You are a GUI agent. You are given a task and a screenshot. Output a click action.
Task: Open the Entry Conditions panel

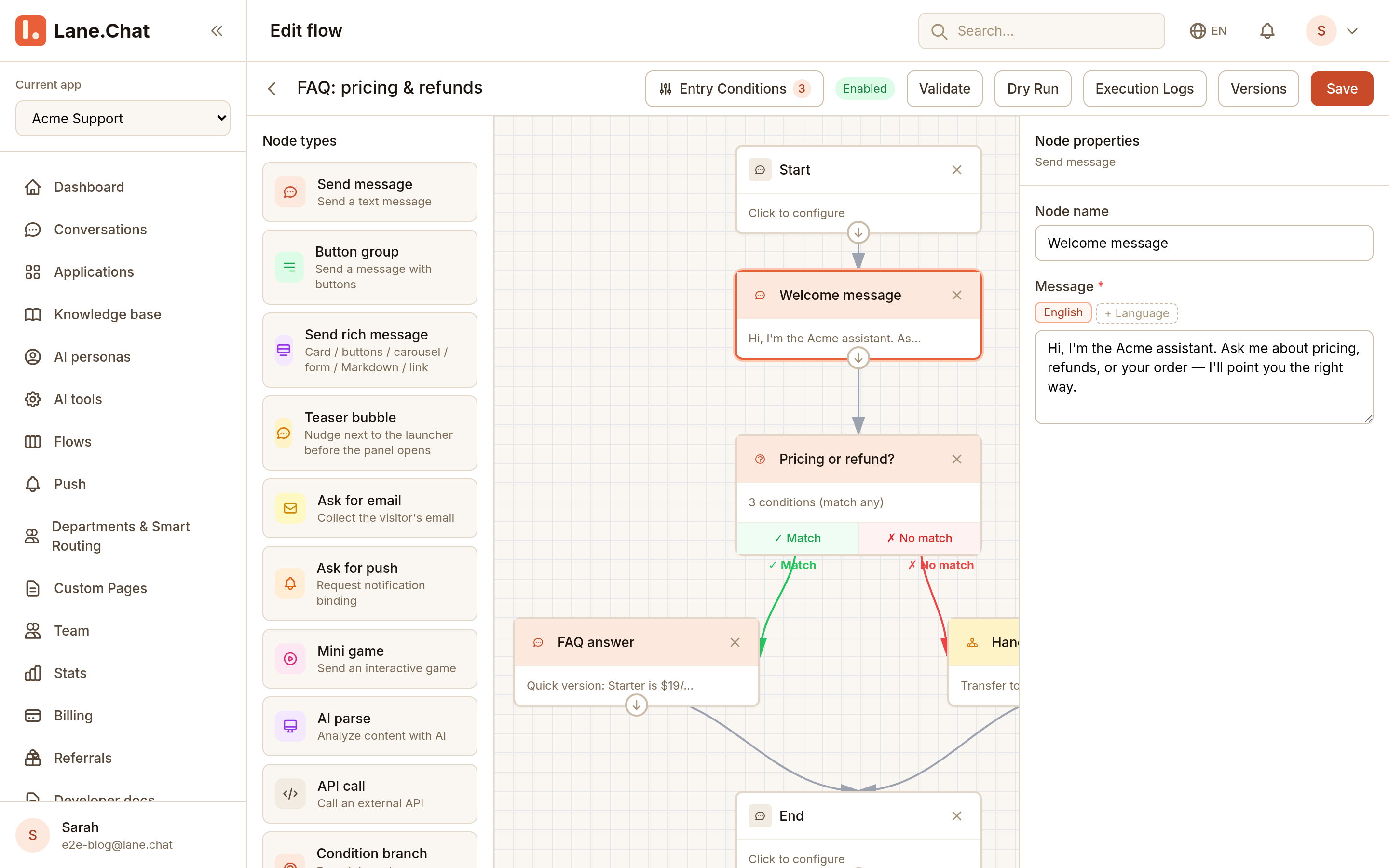[734, 88]
